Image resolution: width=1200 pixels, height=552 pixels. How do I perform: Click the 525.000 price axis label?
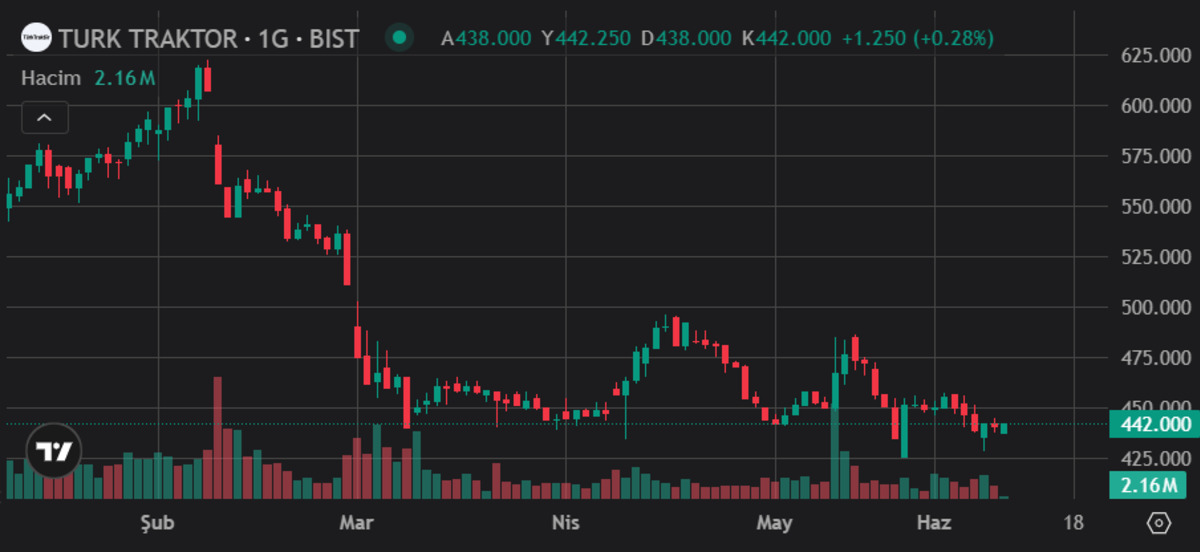click(x=1155, y=257)
